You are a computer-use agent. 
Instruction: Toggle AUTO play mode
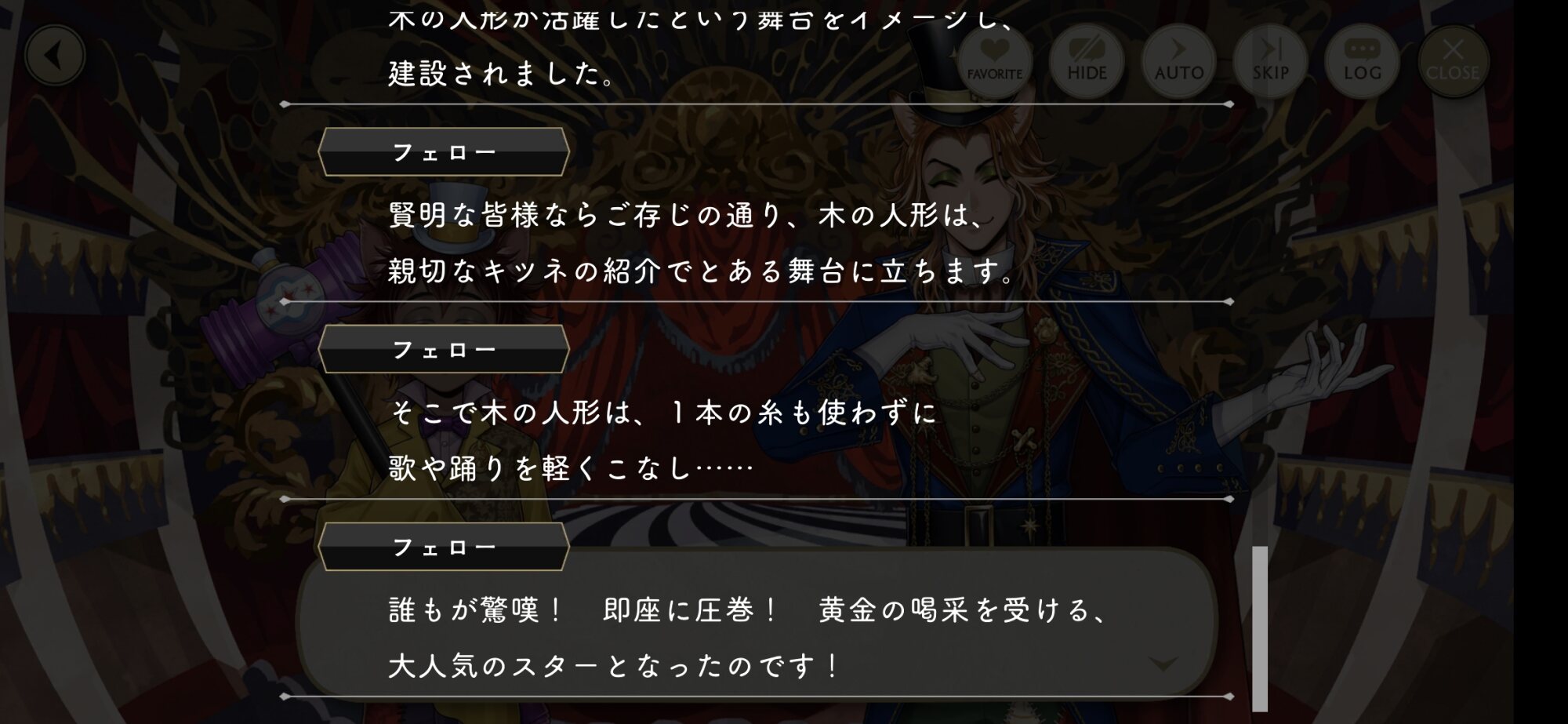[x=1178, y=60]
